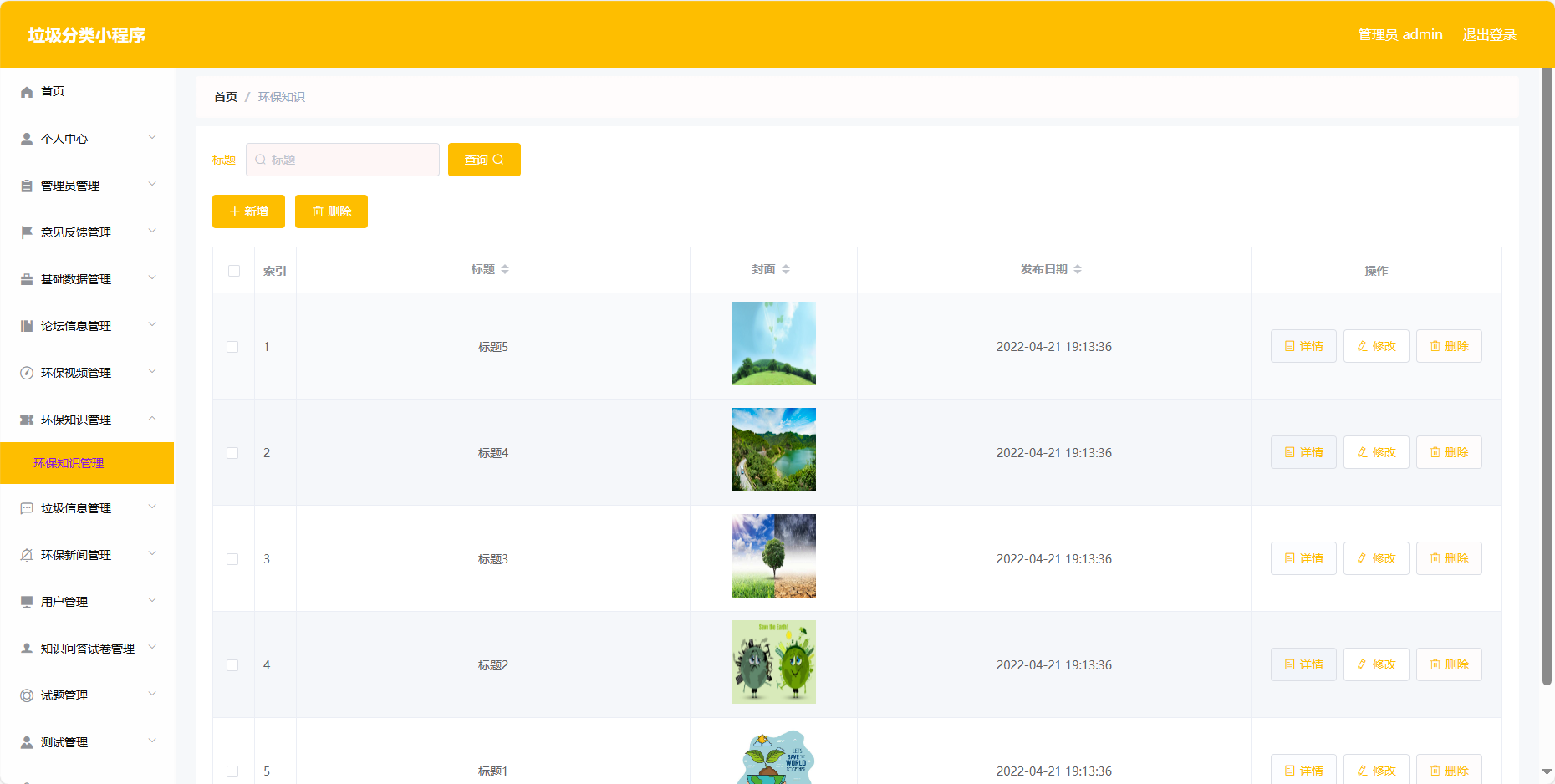Click the 标题 search input field
1555x784 pixels.
click(x=343, y=160)
